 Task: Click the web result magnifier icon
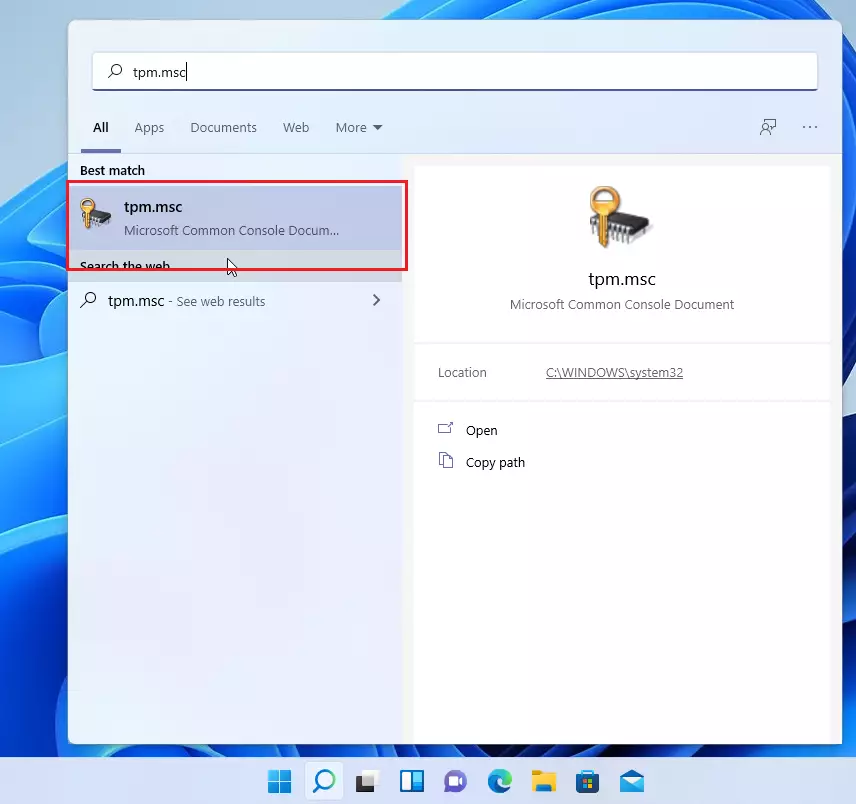[x=88, y=300]
